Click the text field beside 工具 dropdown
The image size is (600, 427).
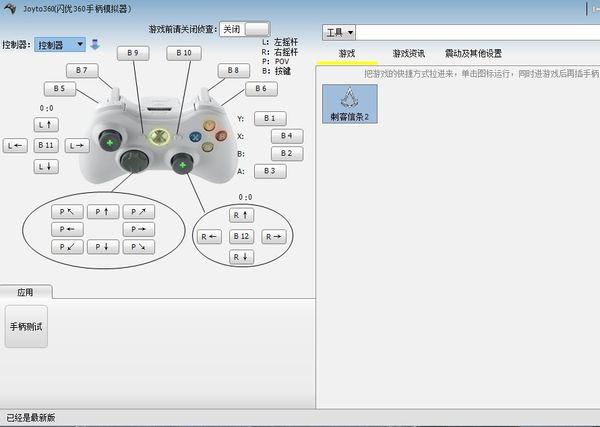pyautogui.click(x=478, y=33)
